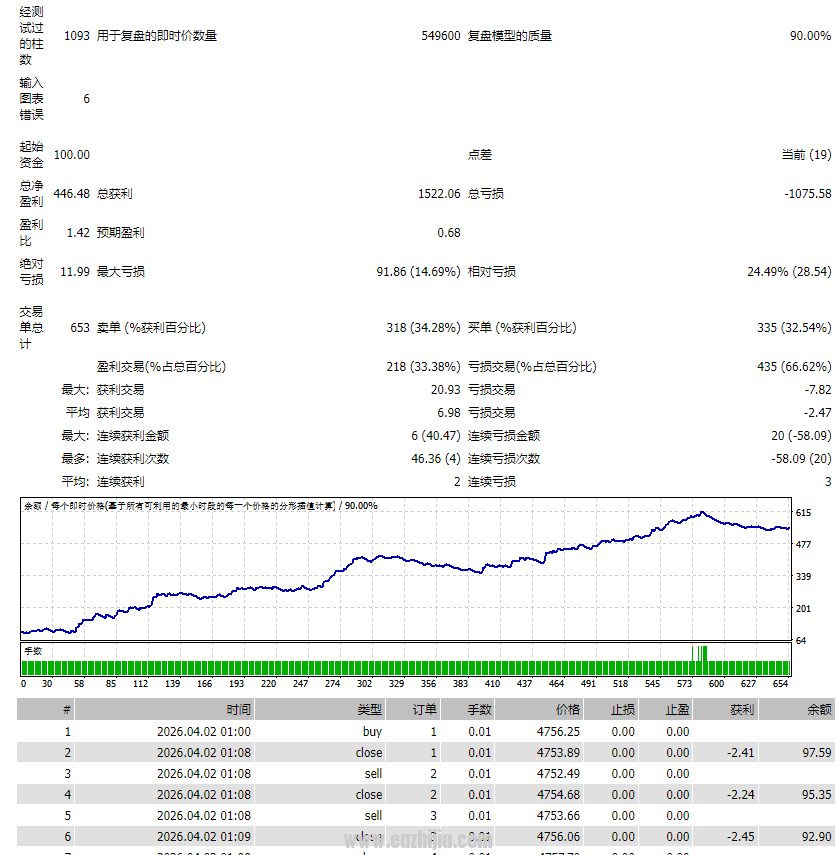
Task: Select the profit trades value 218 (33.38%)
Action: (x=423, y=367)
